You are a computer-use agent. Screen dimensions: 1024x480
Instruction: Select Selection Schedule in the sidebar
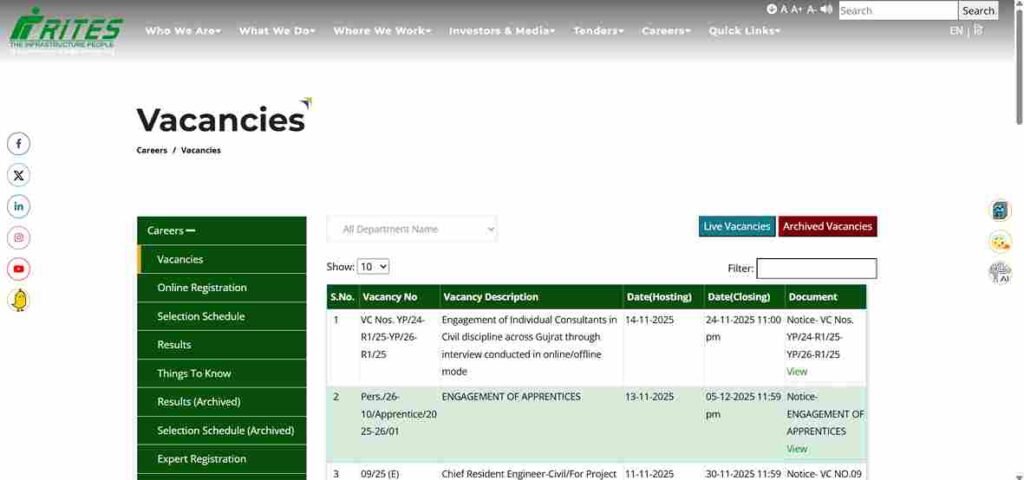coord(221,317)
